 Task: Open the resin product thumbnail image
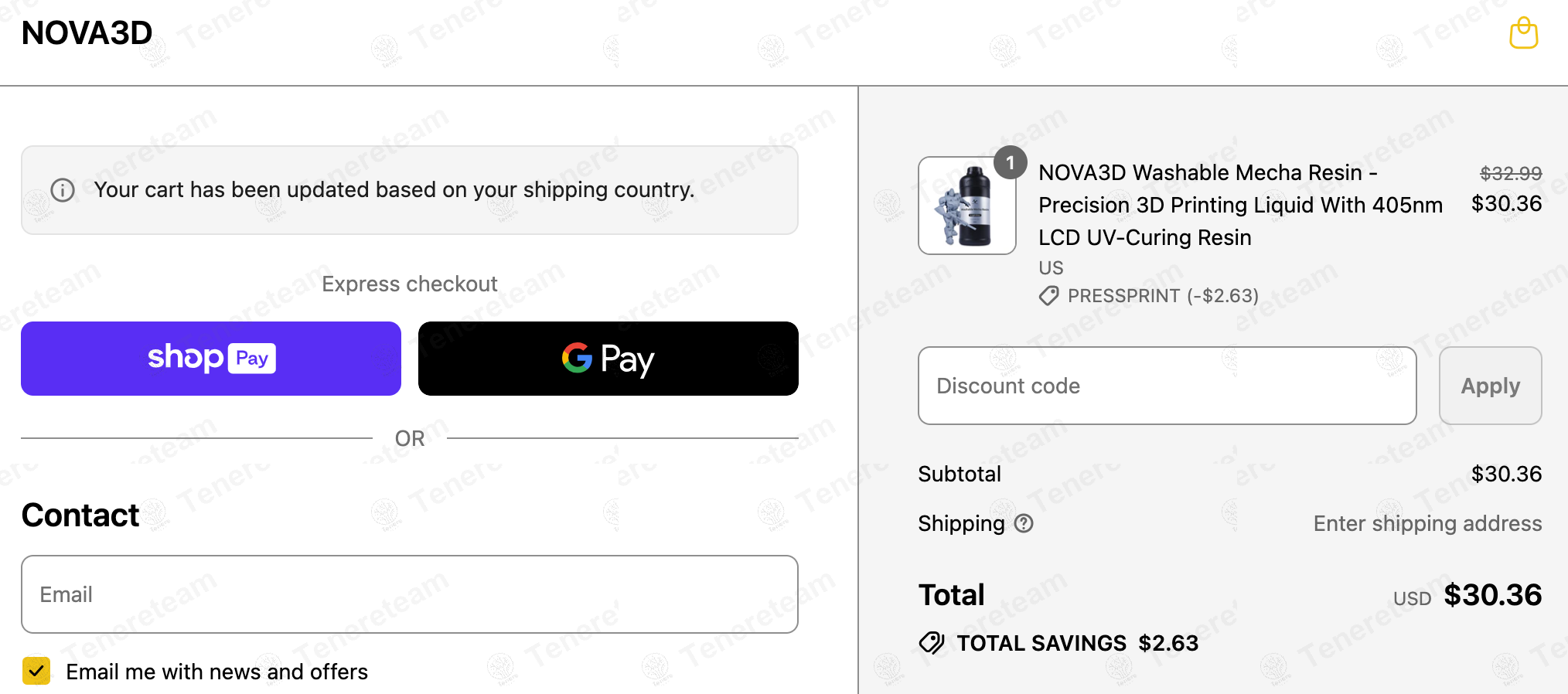click(x=966, y=206)
